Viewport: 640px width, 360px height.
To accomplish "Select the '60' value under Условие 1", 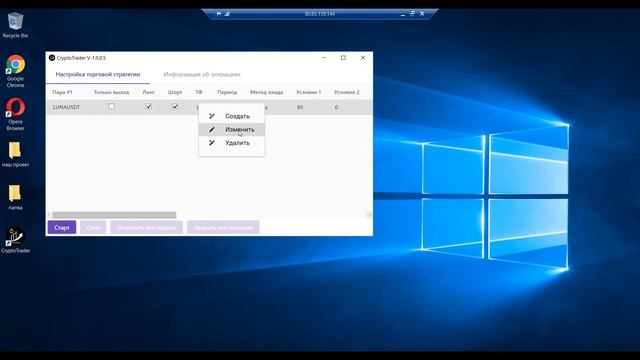I will (x=300, y=107).
